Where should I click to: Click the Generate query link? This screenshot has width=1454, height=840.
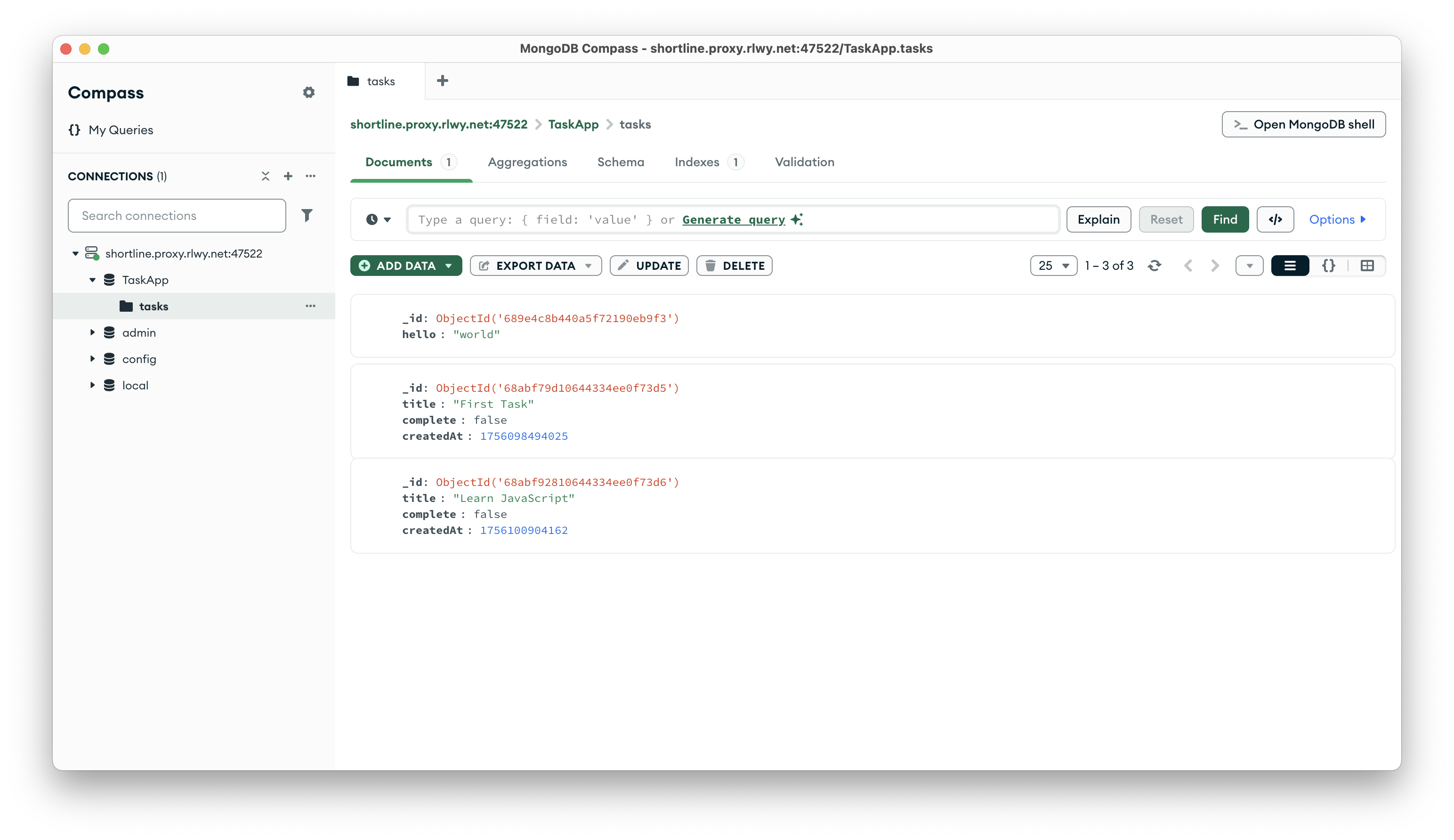[x=733, y=219]
